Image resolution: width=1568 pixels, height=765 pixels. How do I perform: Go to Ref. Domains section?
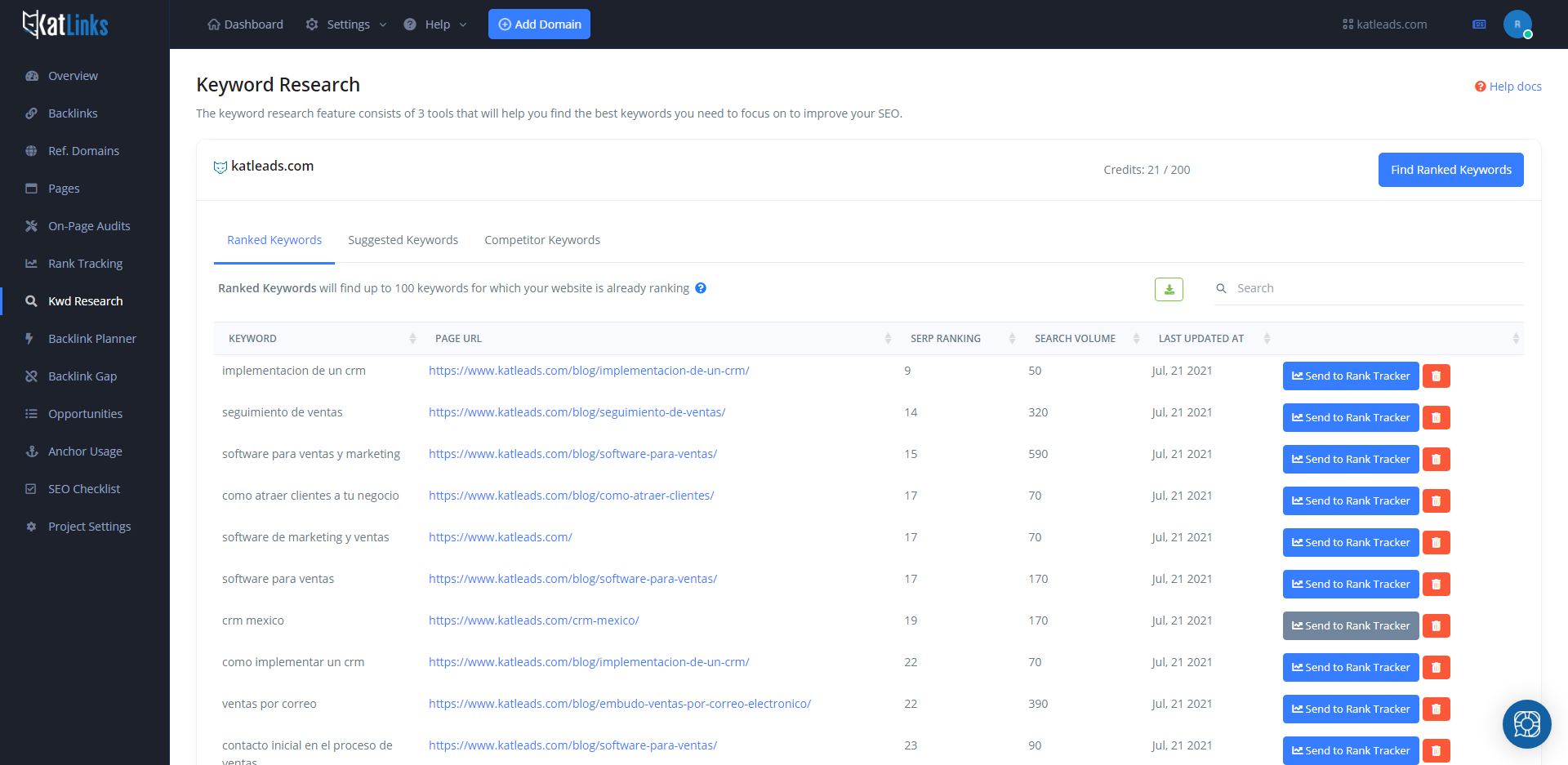point(83,151)
